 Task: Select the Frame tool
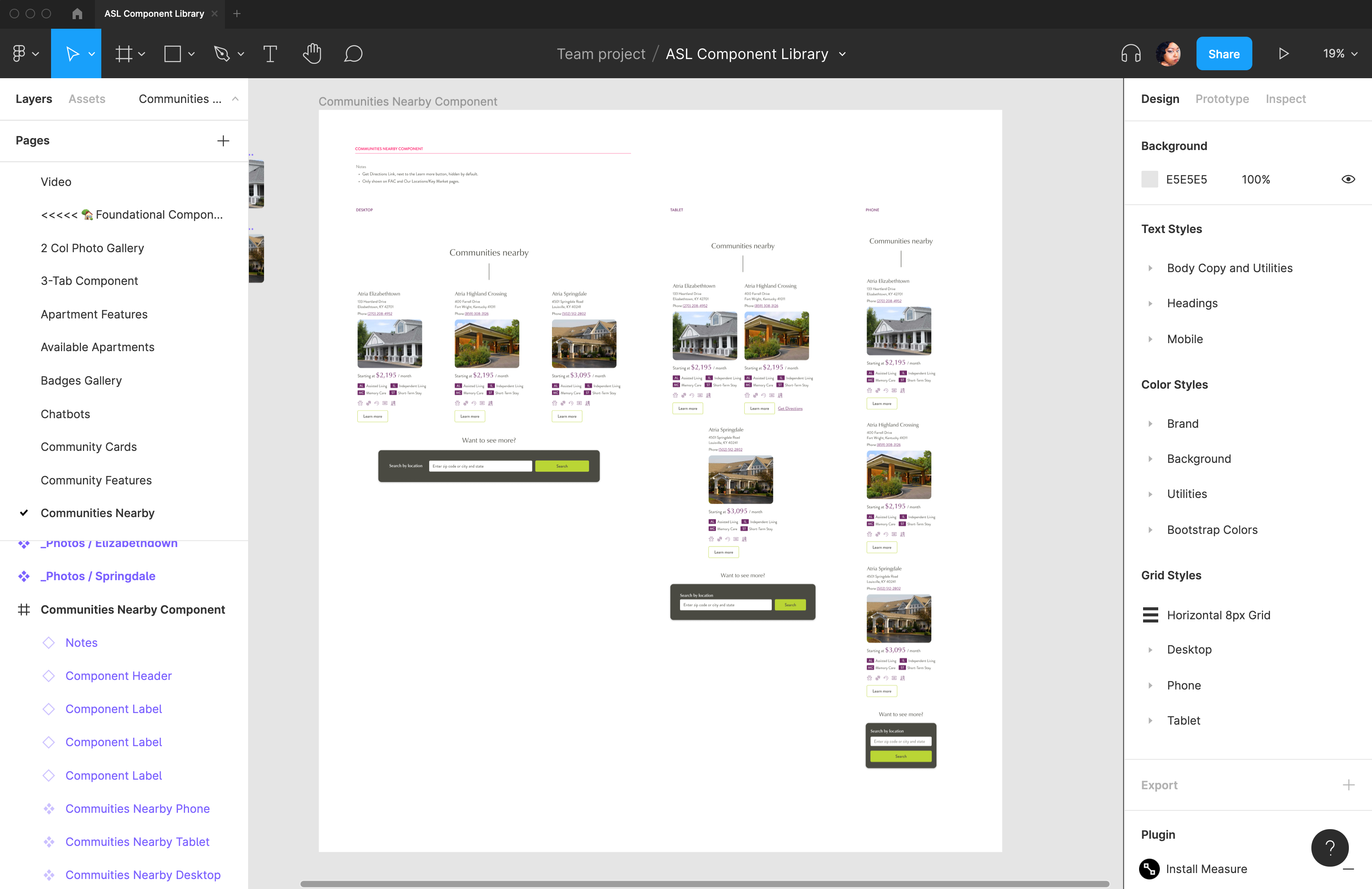pos(123,53)
